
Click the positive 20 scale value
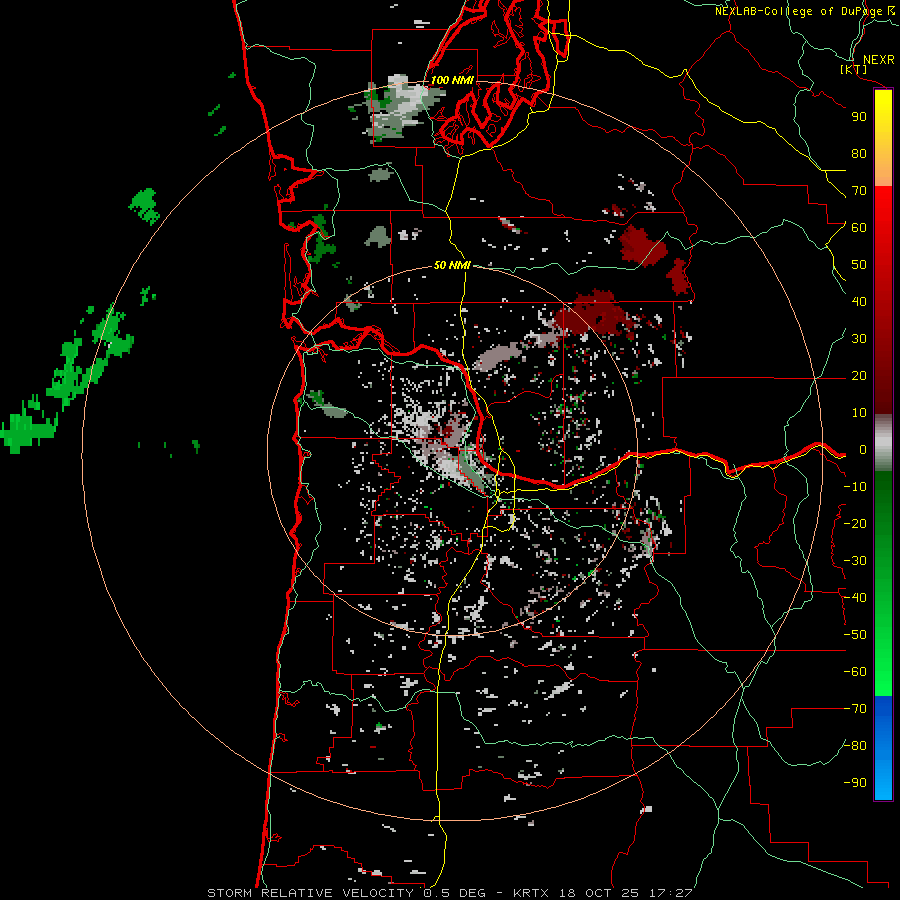coord(859,376)
